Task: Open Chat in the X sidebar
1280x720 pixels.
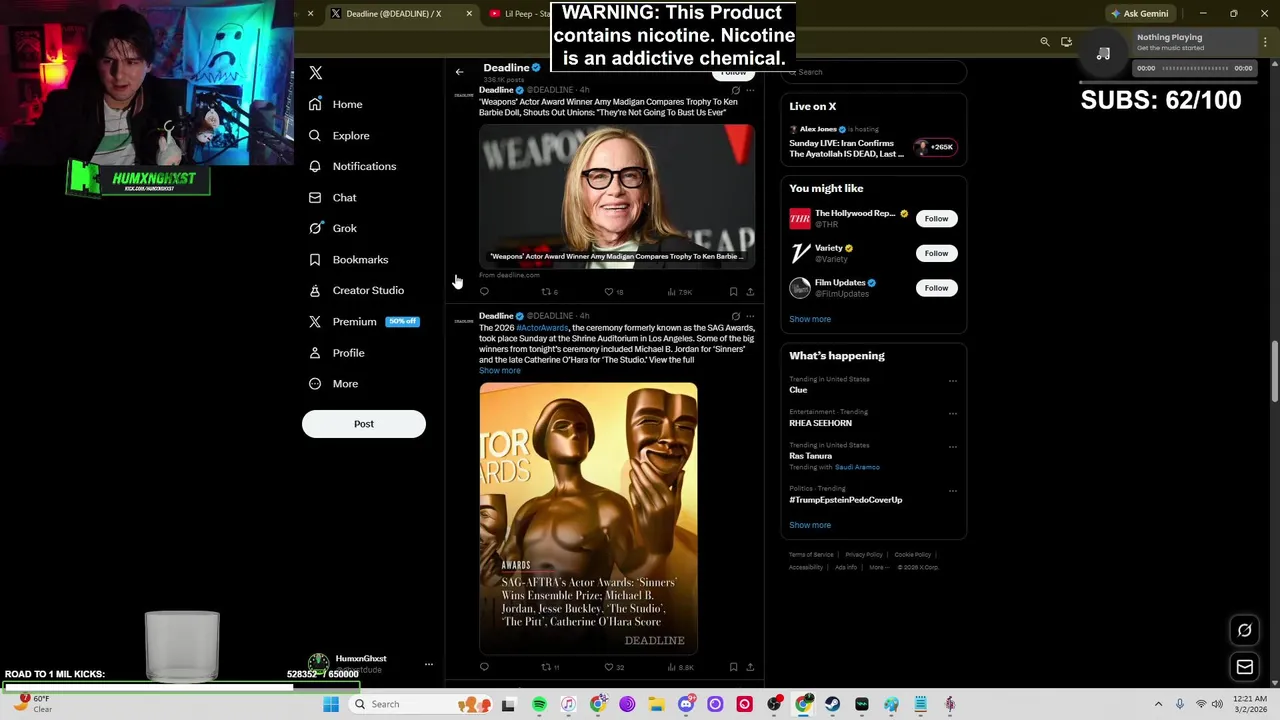Action: click(x=333, y=197)
